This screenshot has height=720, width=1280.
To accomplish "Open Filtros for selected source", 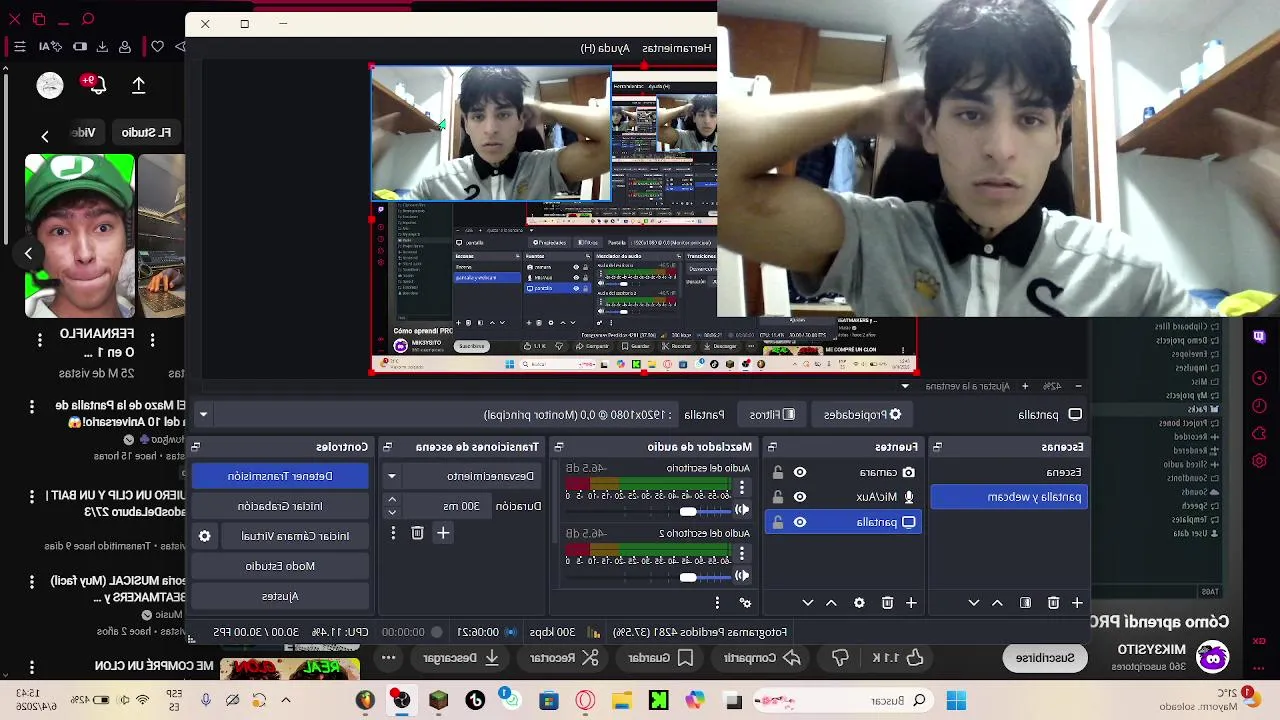I will click(x=772, y=415).
